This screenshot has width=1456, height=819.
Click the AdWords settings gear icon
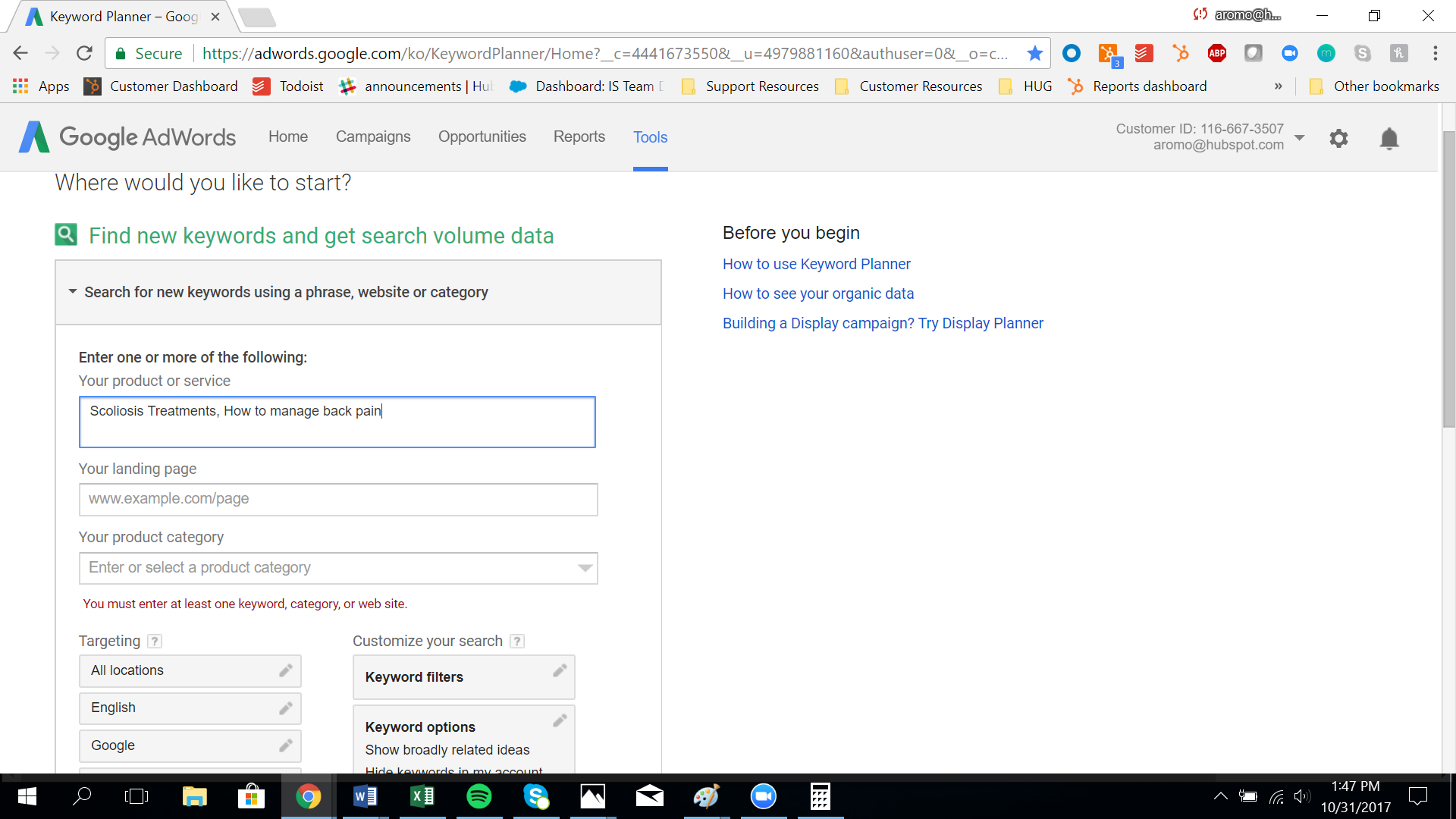click(1338, 138)
